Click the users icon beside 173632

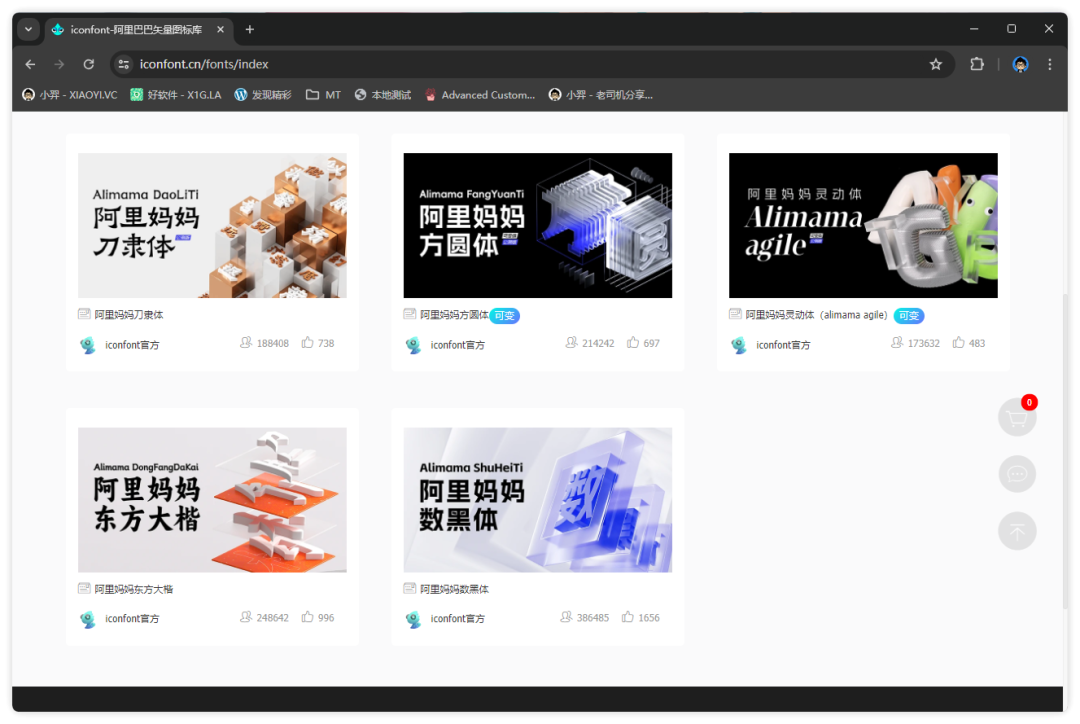pyautogui.click(x=897, y=342)
